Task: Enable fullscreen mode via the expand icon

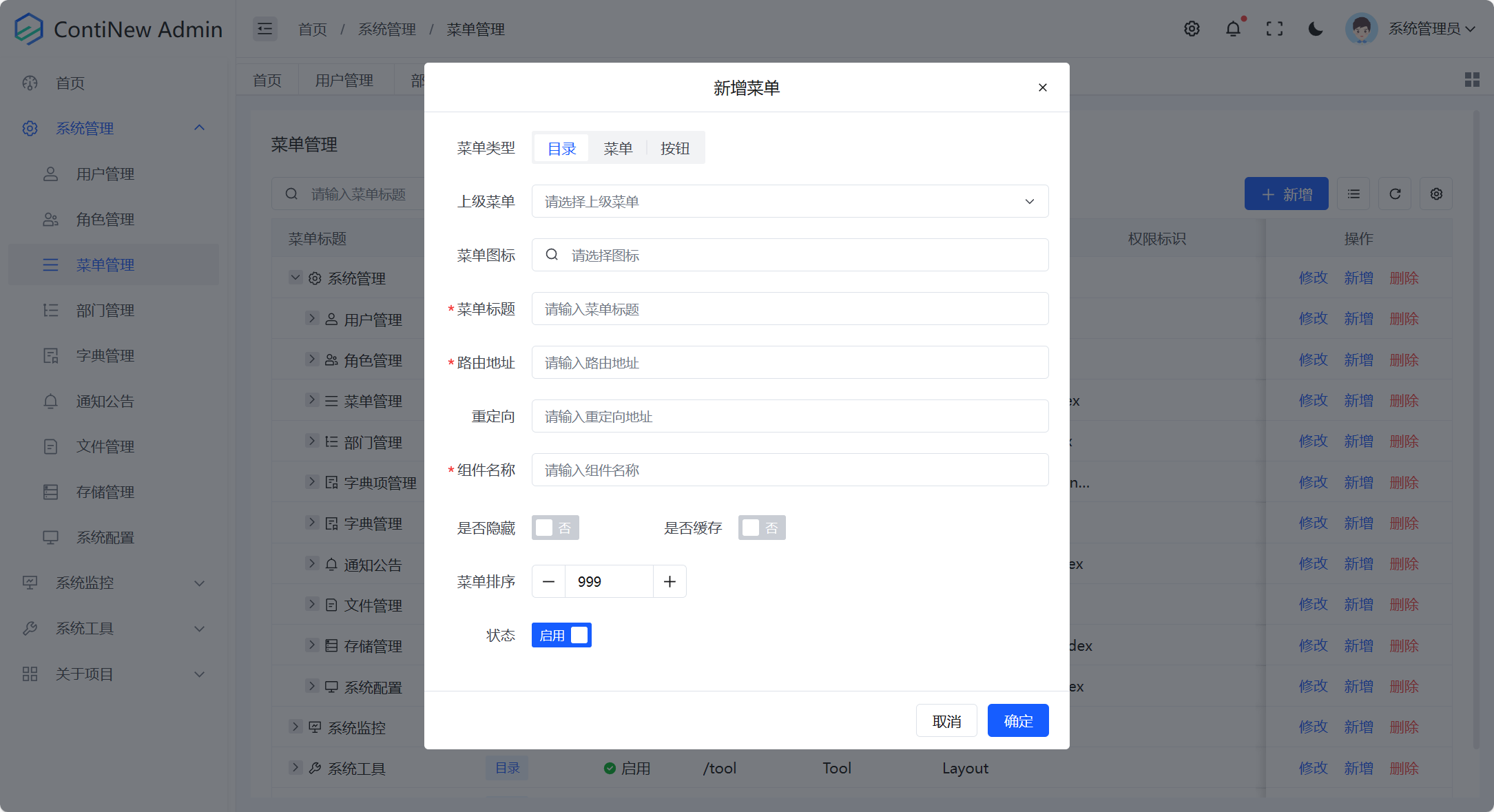Action: [x=1274, y=29]
